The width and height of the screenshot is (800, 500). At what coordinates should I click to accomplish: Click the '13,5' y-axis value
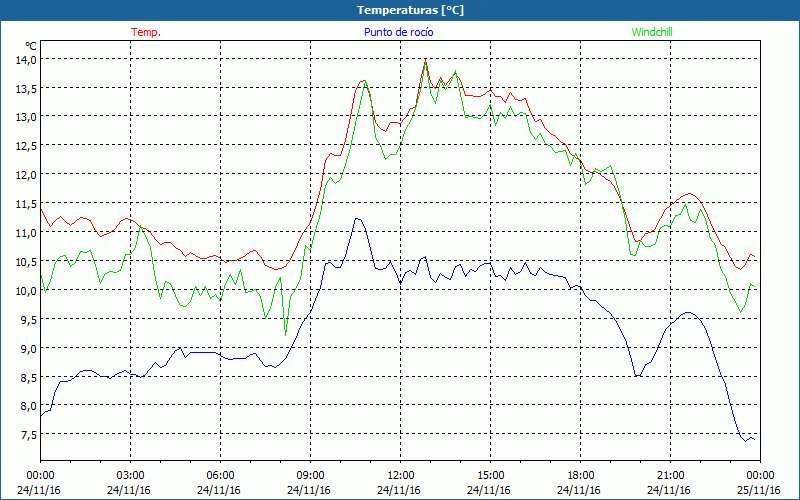(x=27, y=88)
